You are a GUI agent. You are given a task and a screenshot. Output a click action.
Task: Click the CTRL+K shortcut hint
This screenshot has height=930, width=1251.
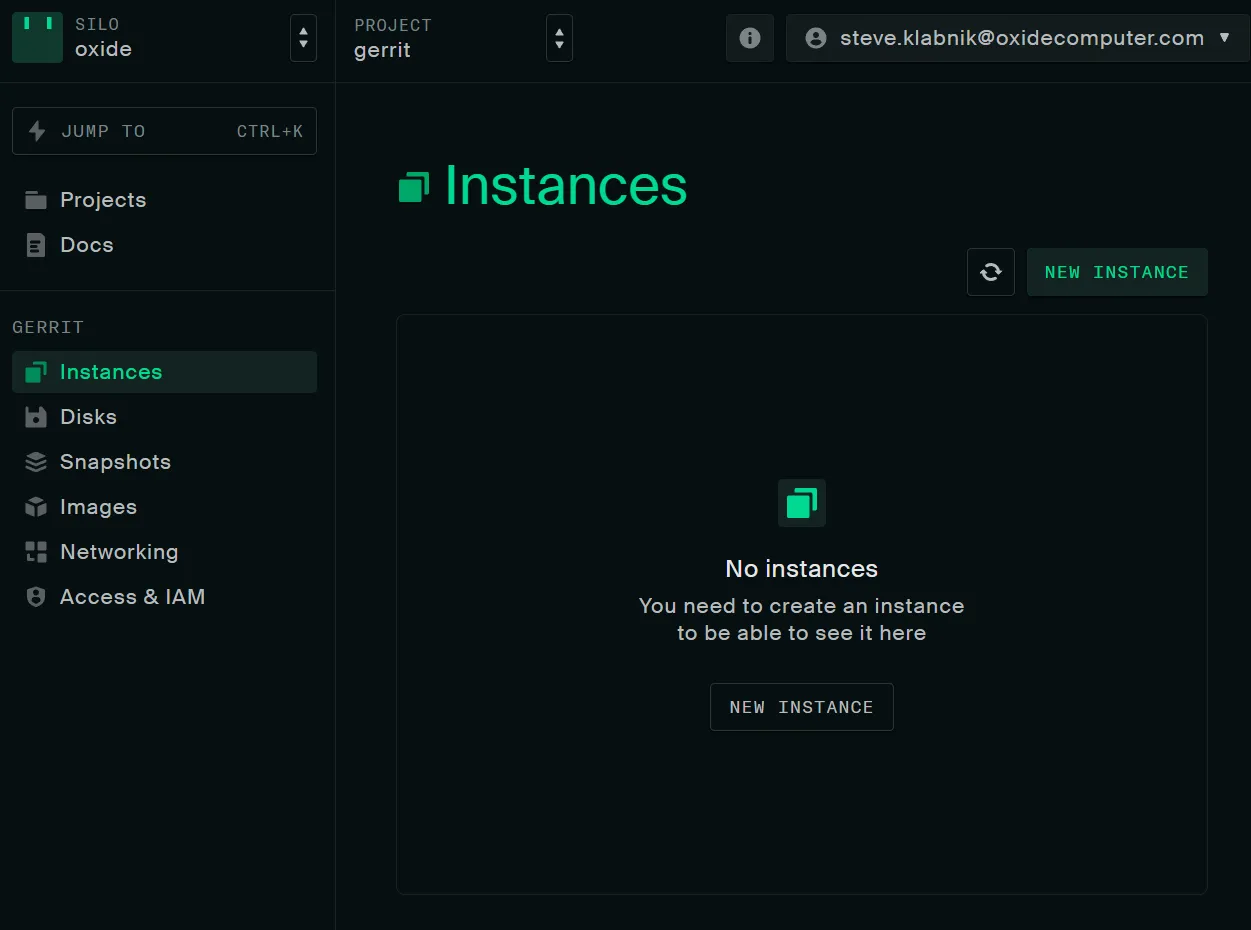[x=270, y=131]
